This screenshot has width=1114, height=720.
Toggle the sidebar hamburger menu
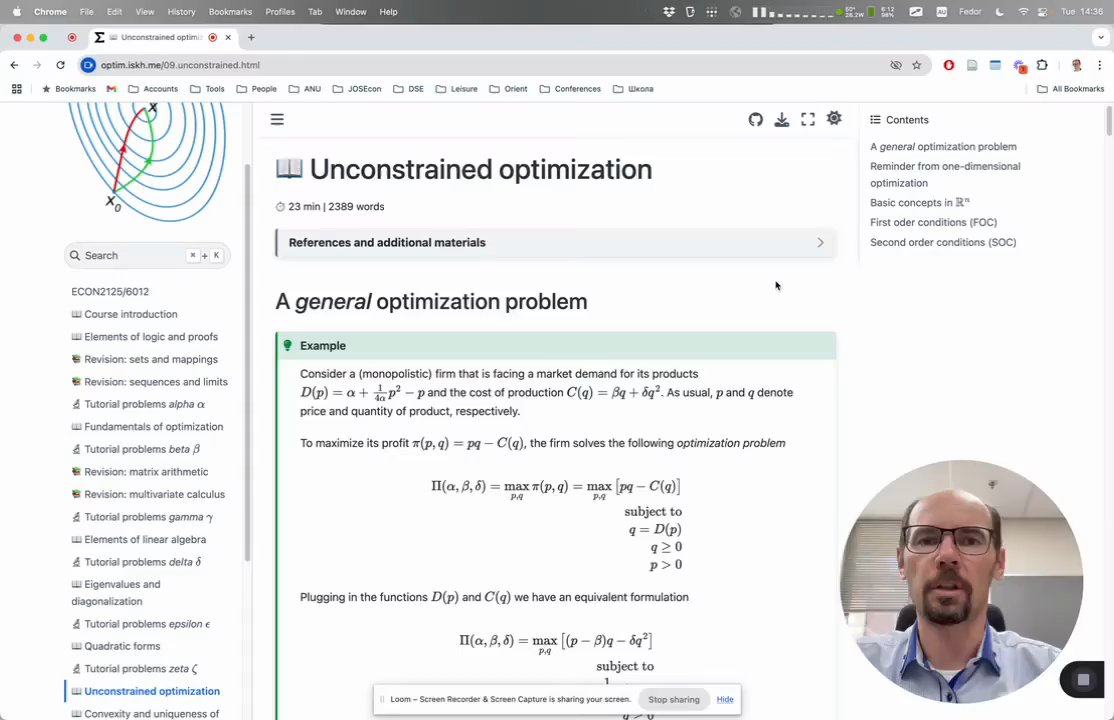tap(277, 119)
